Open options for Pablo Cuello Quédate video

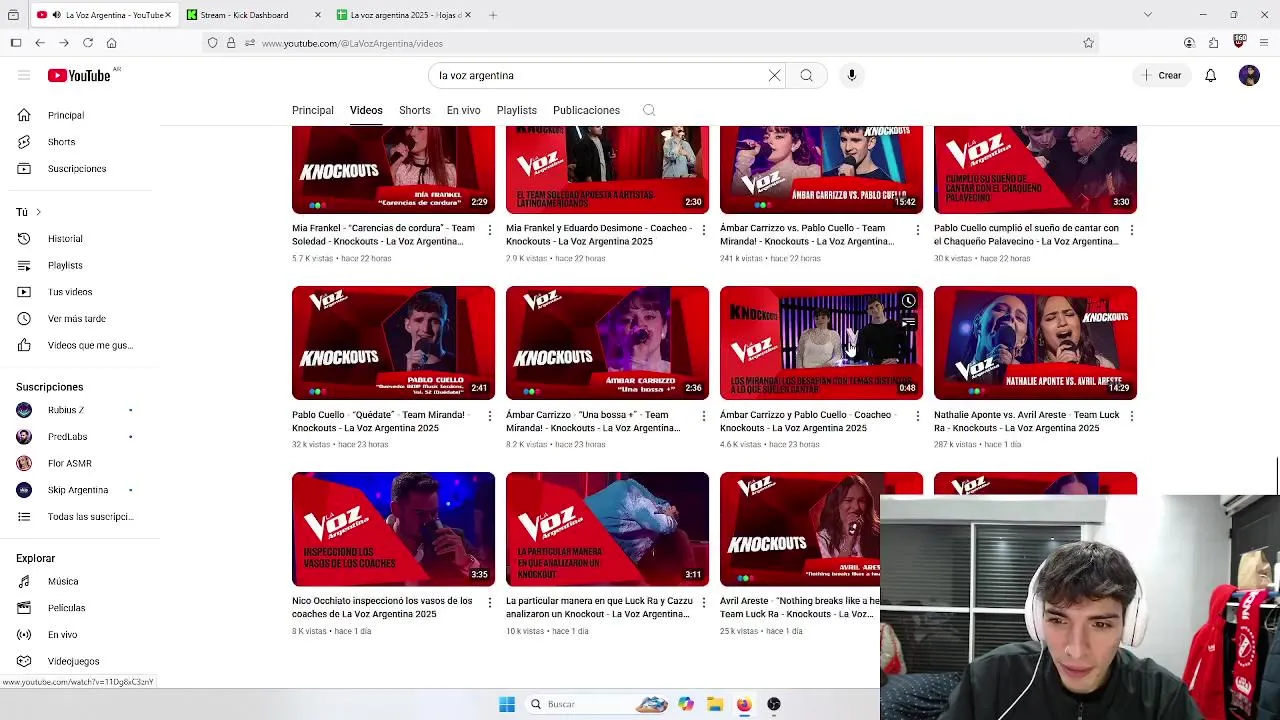pyautogui.click(x=489, y=416)
